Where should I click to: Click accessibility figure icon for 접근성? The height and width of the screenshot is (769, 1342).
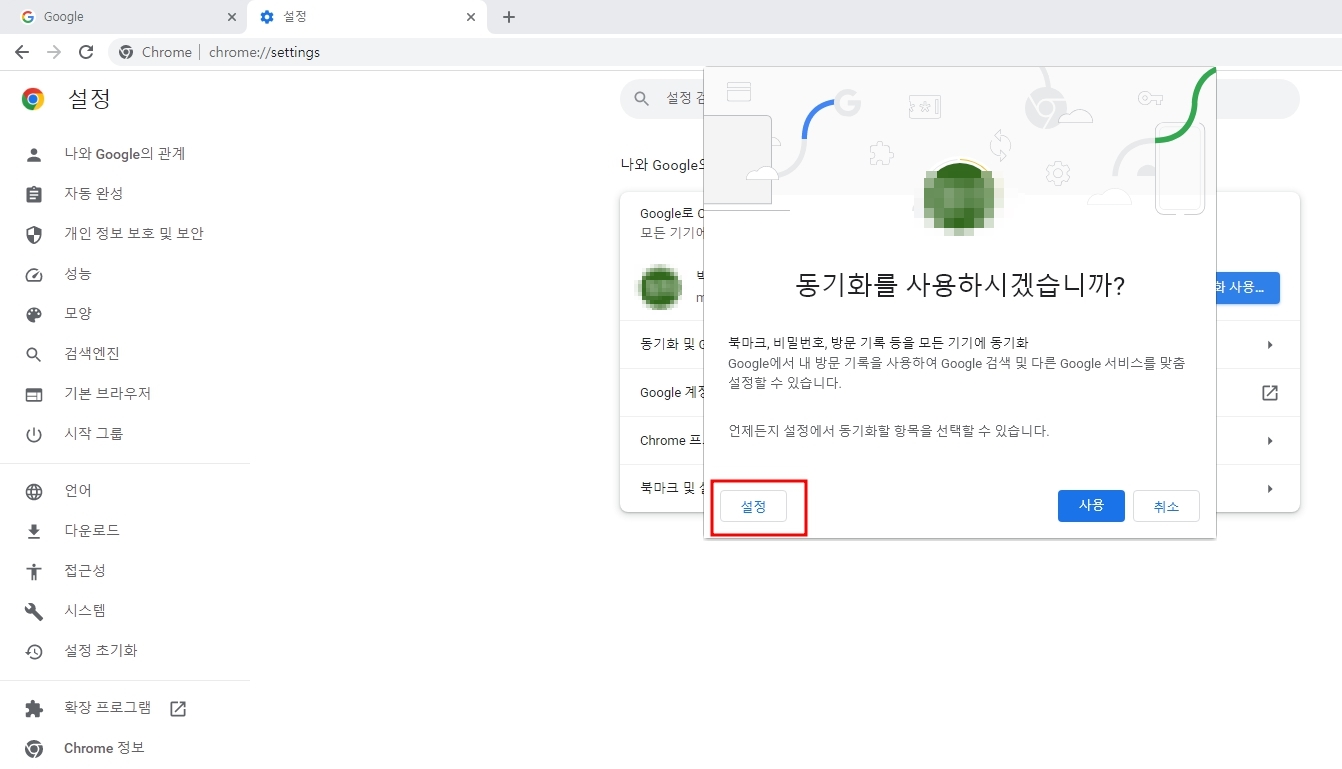[x=34, y=571]
